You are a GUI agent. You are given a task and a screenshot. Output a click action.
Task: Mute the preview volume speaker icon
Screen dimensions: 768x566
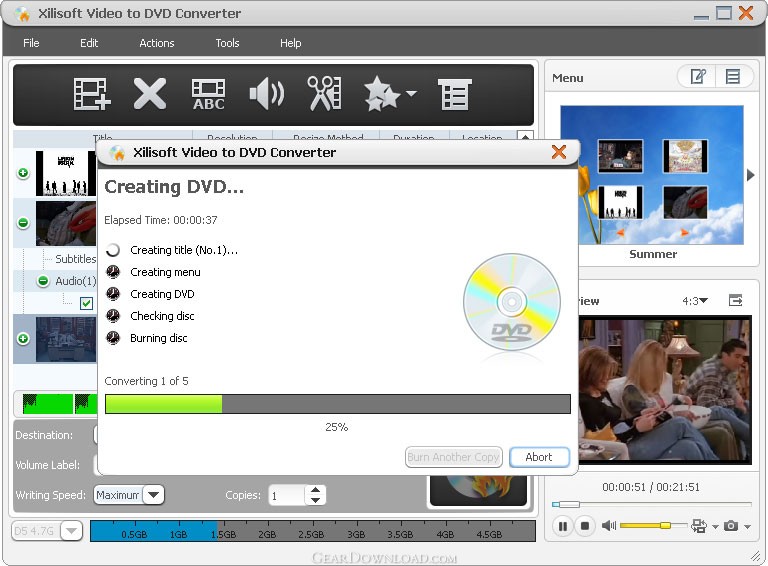(609, 526)
